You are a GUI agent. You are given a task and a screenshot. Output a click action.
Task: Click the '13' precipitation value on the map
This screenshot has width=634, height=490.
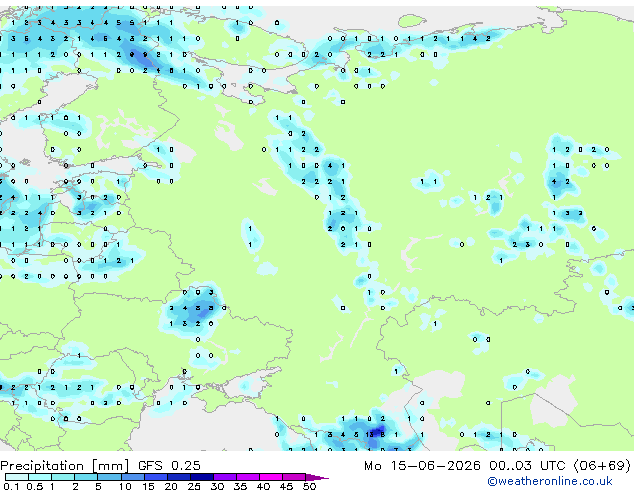click(x=370, y=435)
